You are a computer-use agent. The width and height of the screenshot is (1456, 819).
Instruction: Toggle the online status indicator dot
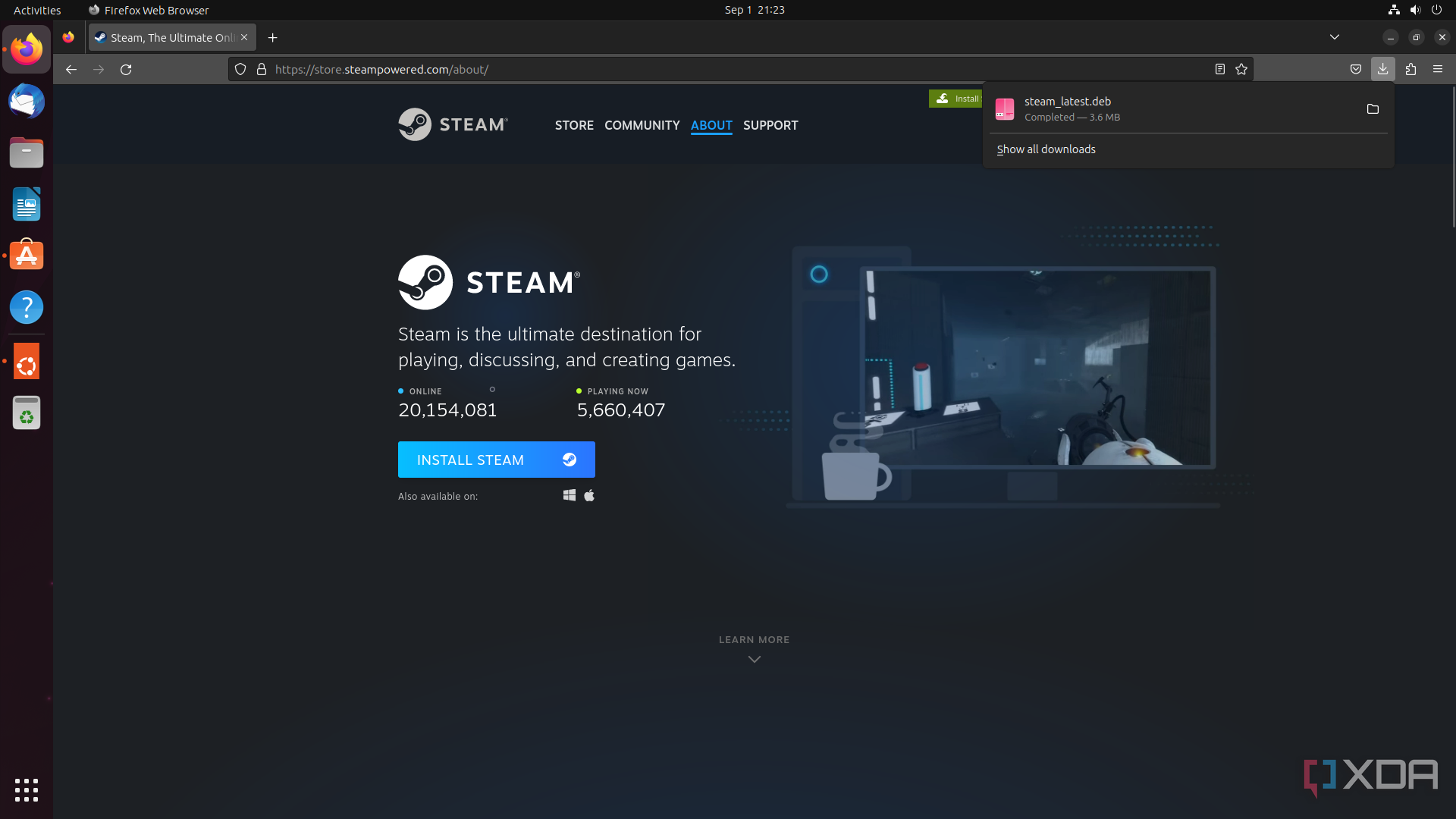tap(400, 390)
